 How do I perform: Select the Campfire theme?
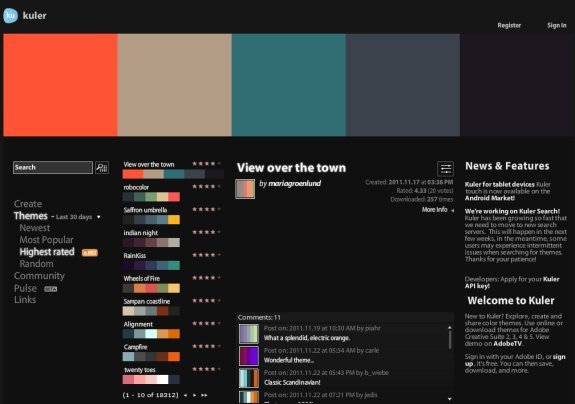coord(135,347)
